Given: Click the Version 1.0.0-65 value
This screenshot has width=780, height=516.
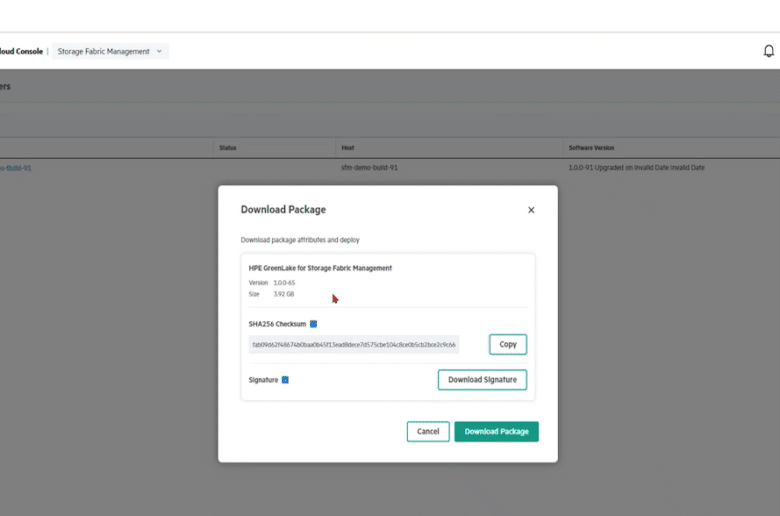Looking at the screenshot, I should 284,283.
